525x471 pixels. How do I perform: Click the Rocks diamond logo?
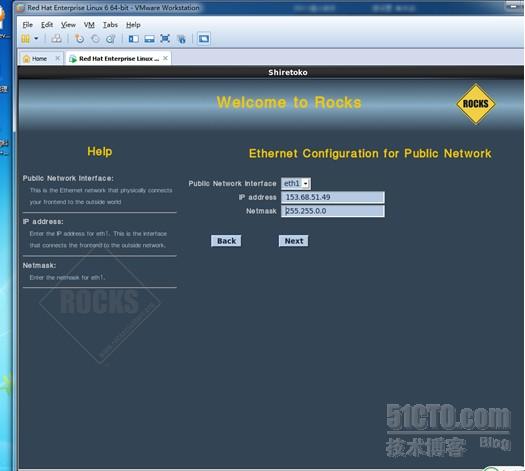(475, 104)
